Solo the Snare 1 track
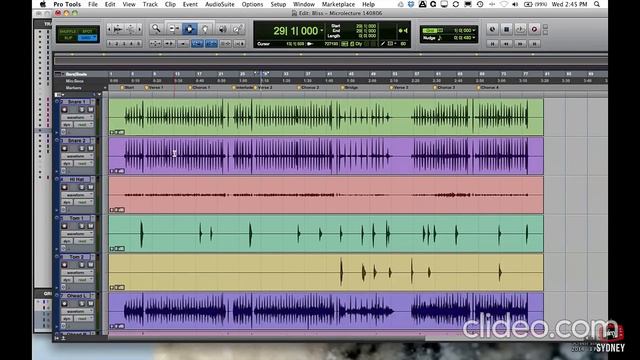The width and height of the screenshot is (640, 360). click(x=82, y=109)
